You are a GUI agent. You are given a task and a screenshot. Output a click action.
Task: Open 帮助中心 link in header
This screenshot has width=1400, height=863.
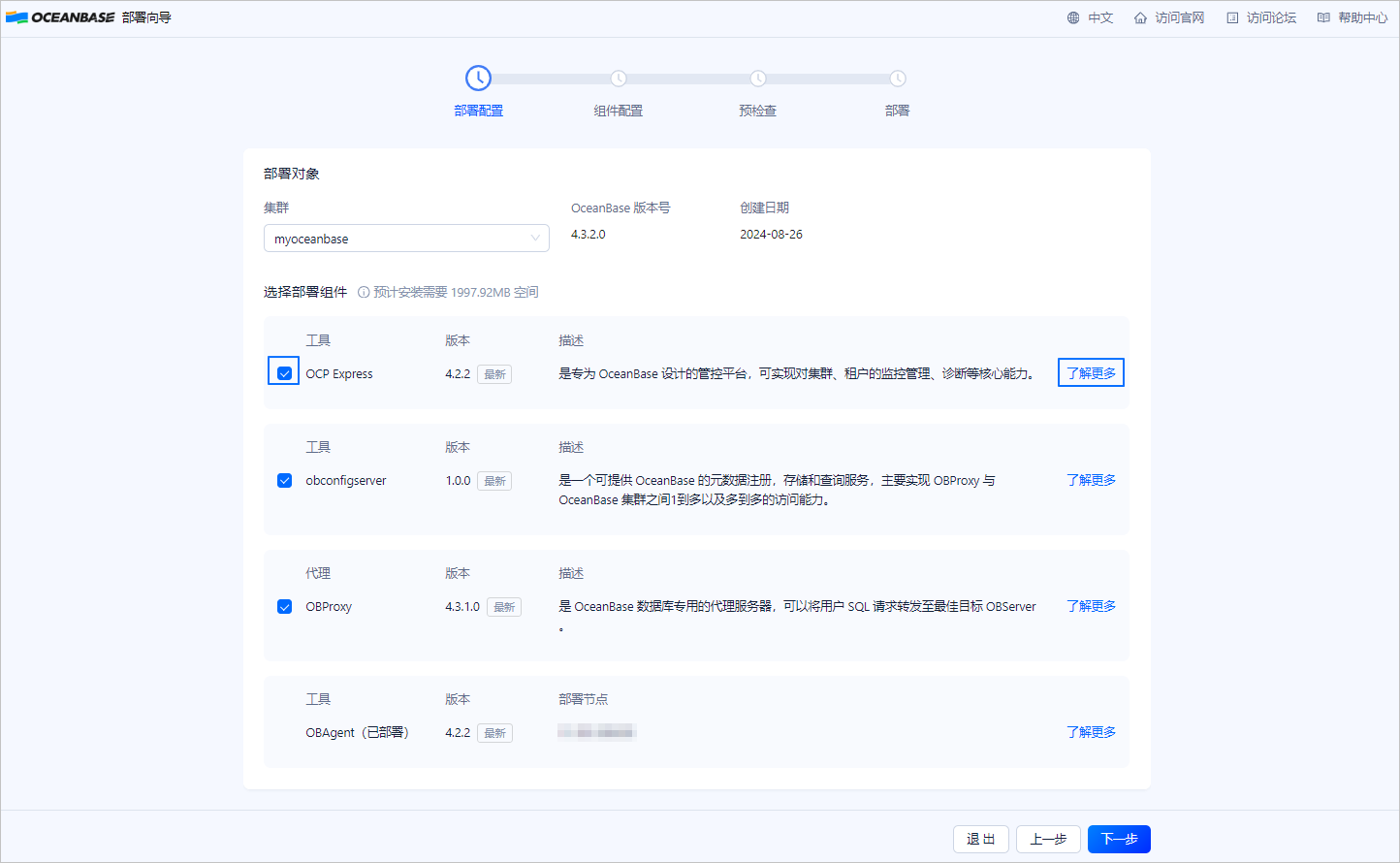[1362, 17]
